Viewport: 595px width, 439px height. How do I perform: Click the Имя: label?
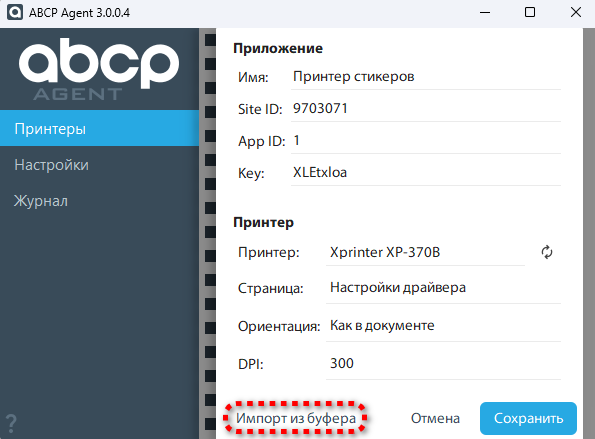[x=253, y=77]
